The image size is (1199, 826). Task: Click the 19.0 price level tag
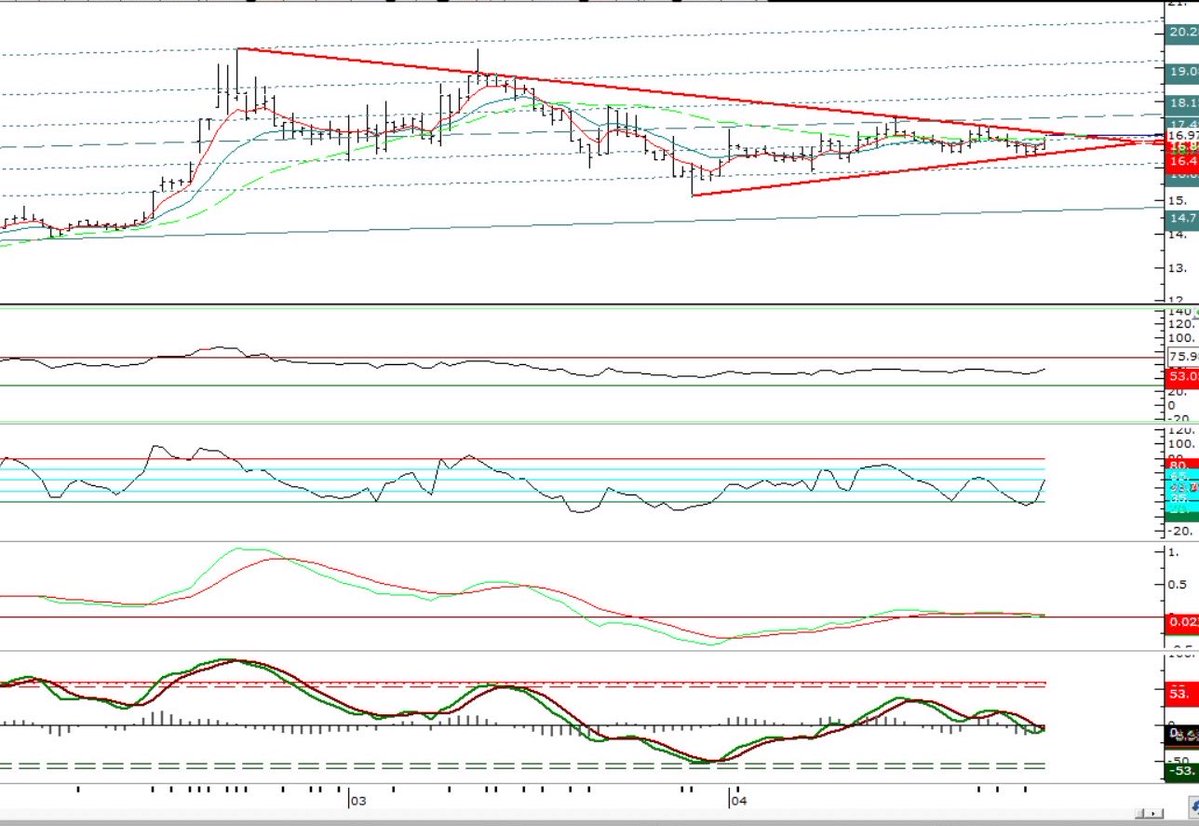pos(1181,71)
